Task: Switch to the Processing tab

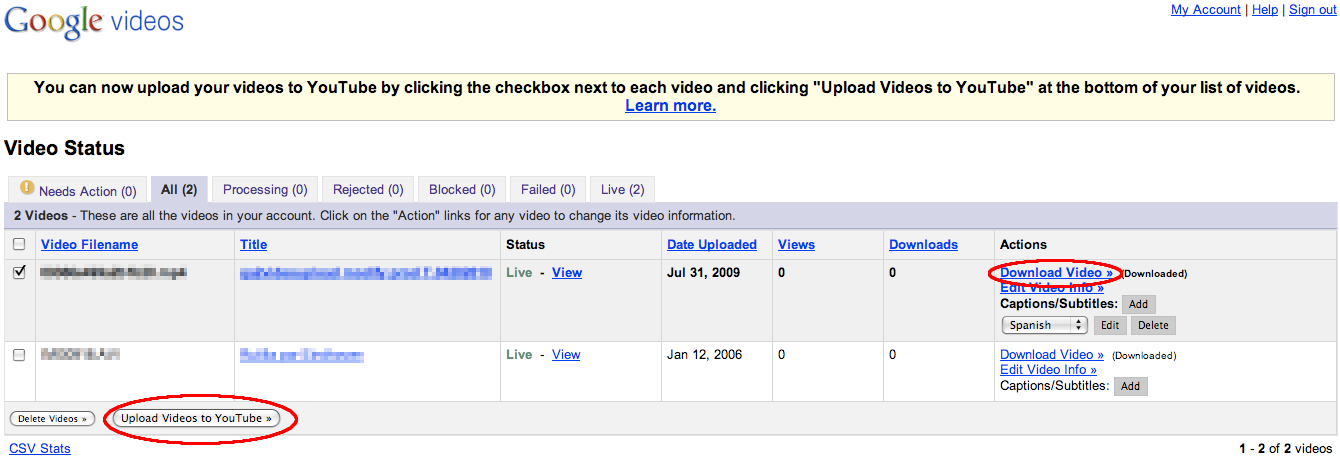Action: (x=265, y=190)
